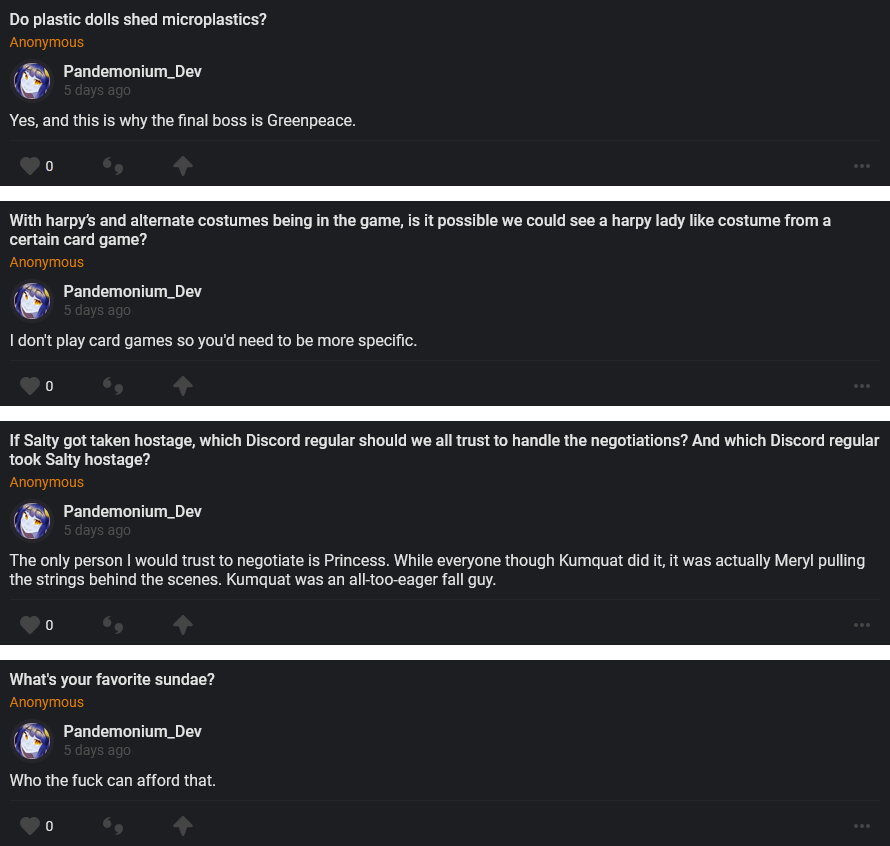Like the favorite sundae answer
The height and width of the screenshot is (846, 890).
coord(30,826)
